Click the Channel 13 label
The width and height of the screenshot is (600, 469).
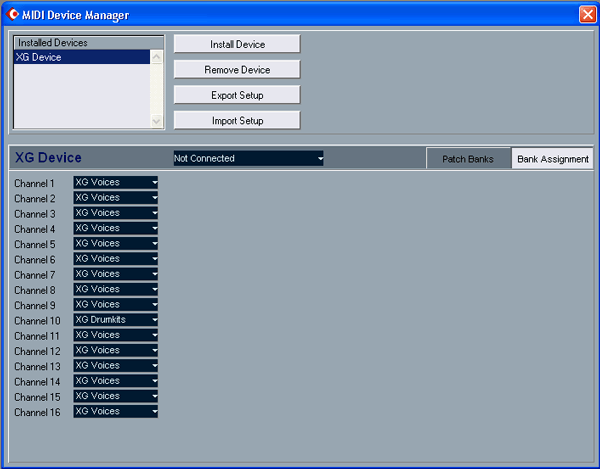coord(37,367)
